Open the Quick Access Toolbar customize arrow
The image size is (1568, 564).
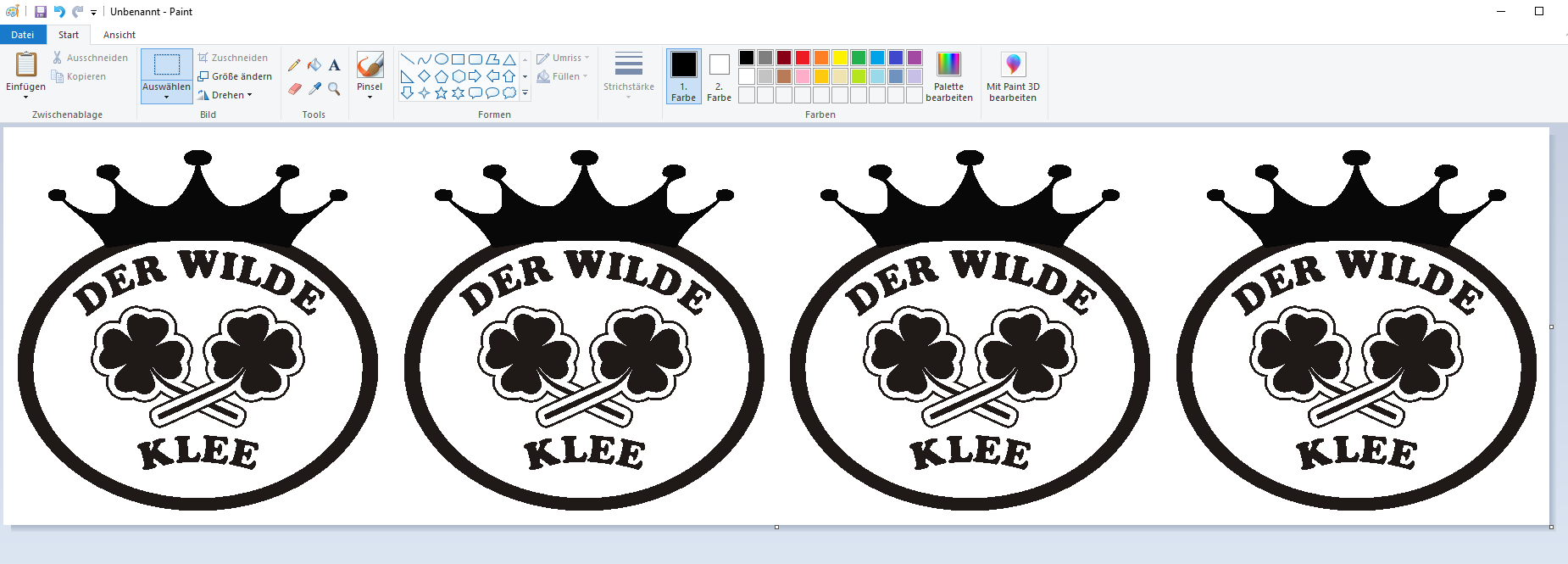[93, 13]
